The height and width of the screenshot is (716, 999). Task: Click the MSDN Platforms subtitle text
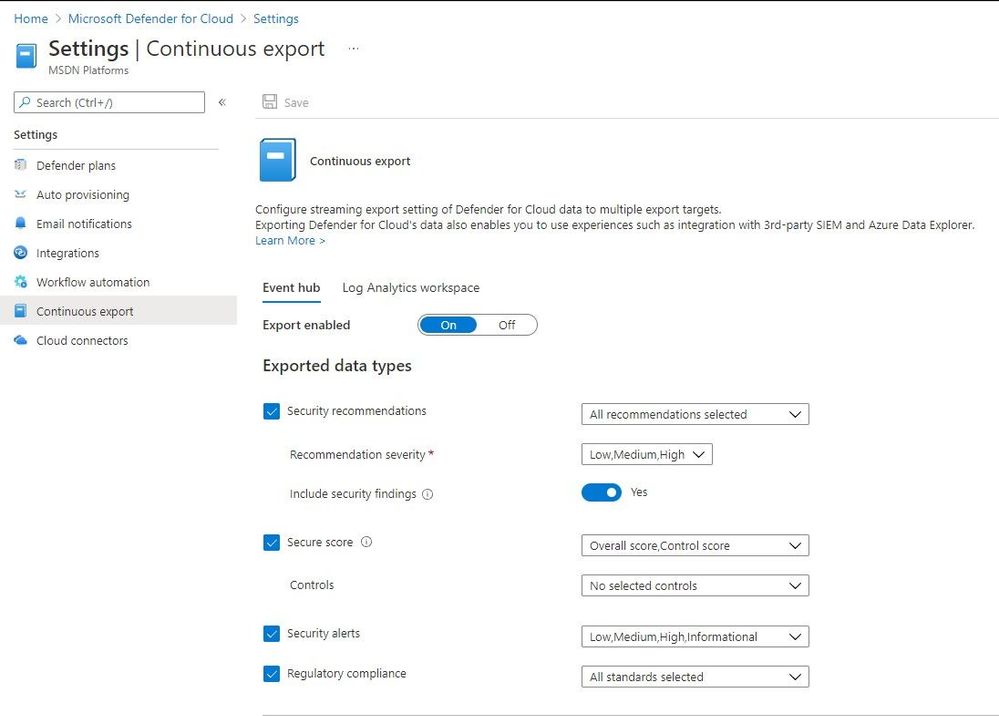(x=89, y=70)
